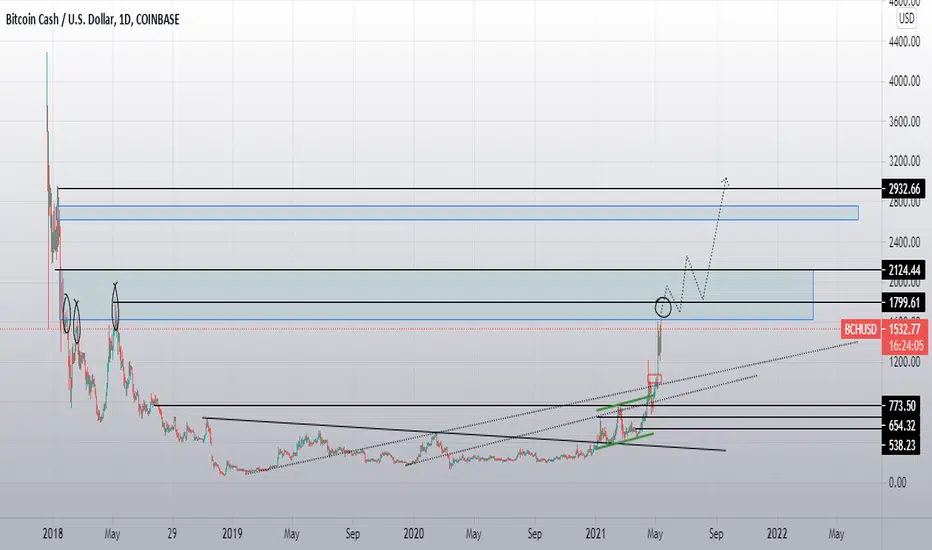Viewport: 932px width, 550px height.
Task: Select the 538.23 price label
Action: coord(902,445)
